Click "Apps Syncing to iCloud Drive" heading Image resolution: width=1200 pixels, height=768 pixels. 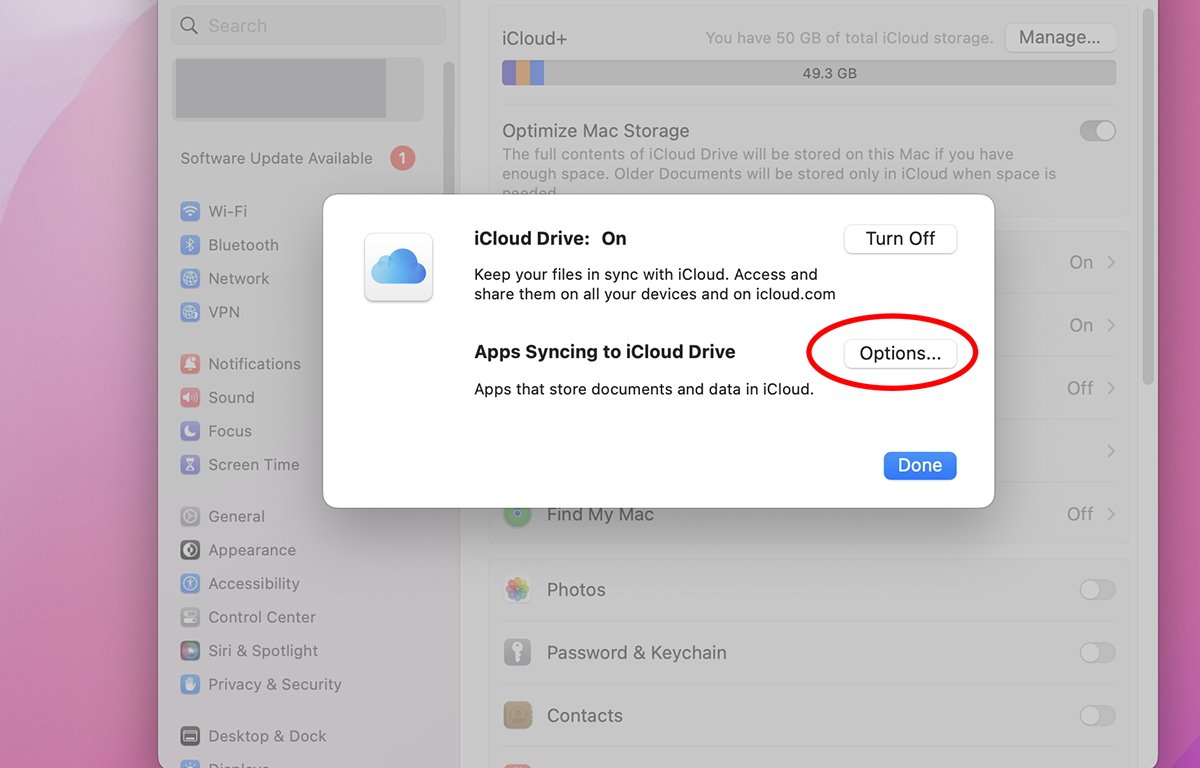604,352
